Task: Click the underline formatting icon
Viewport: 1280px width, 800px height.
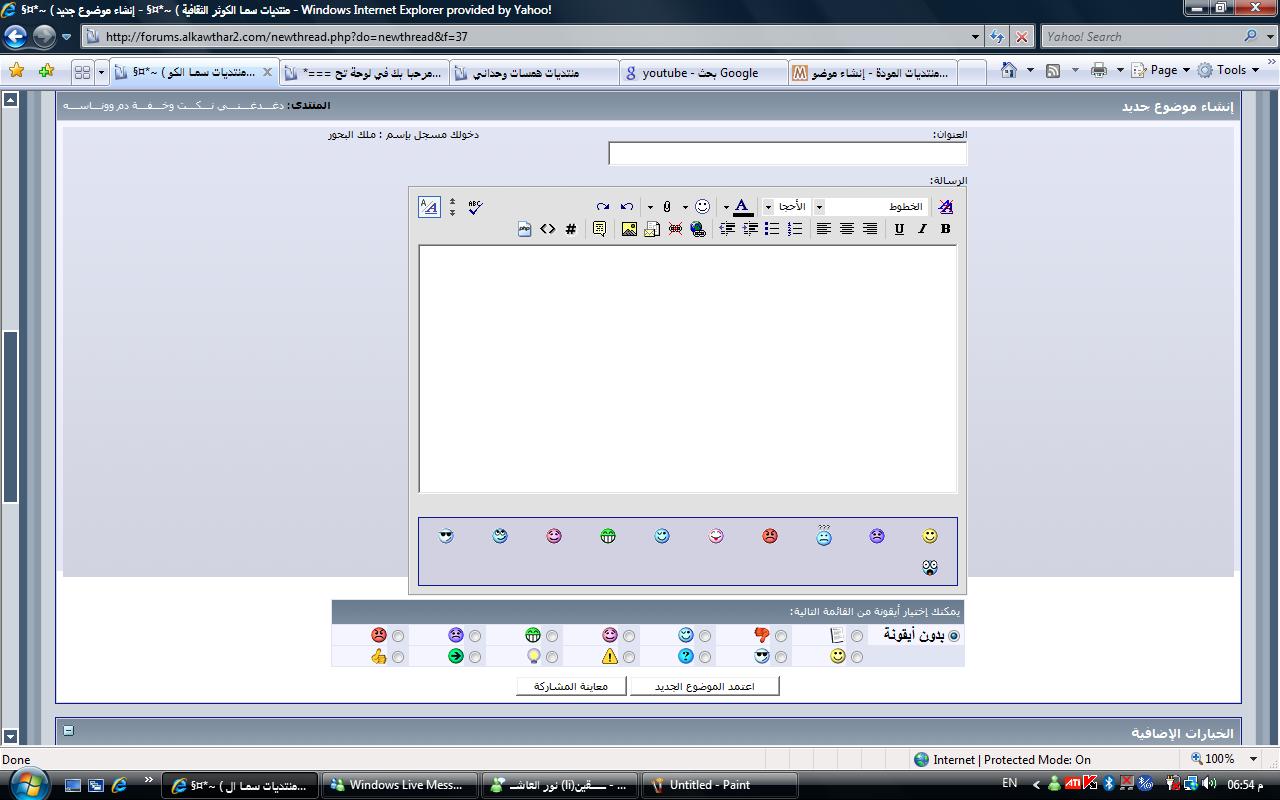Action: point(899,229)
